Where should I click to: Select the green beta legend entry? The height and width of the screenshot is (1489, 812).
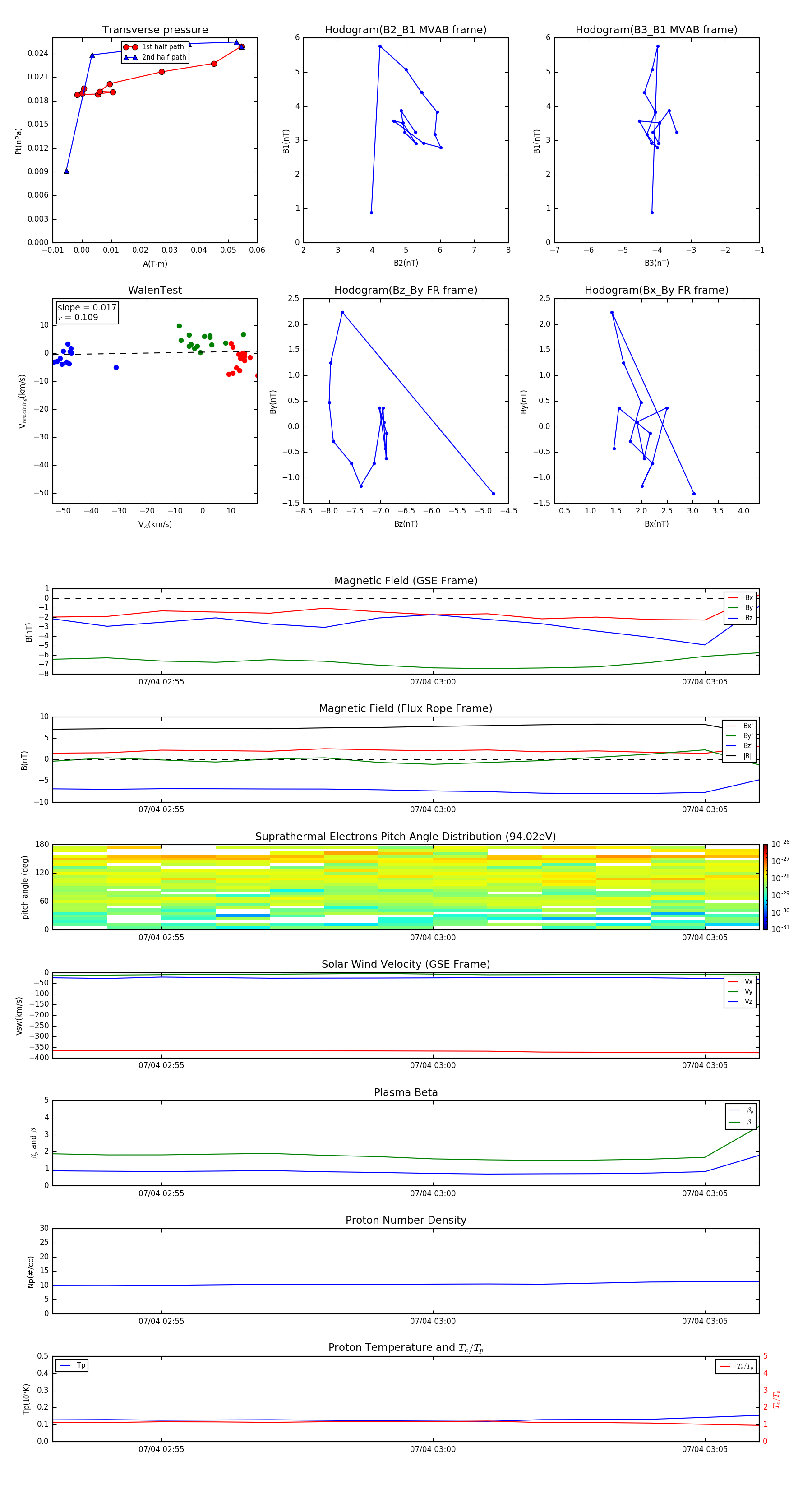pyautogui.click(x=741, y=1122)
